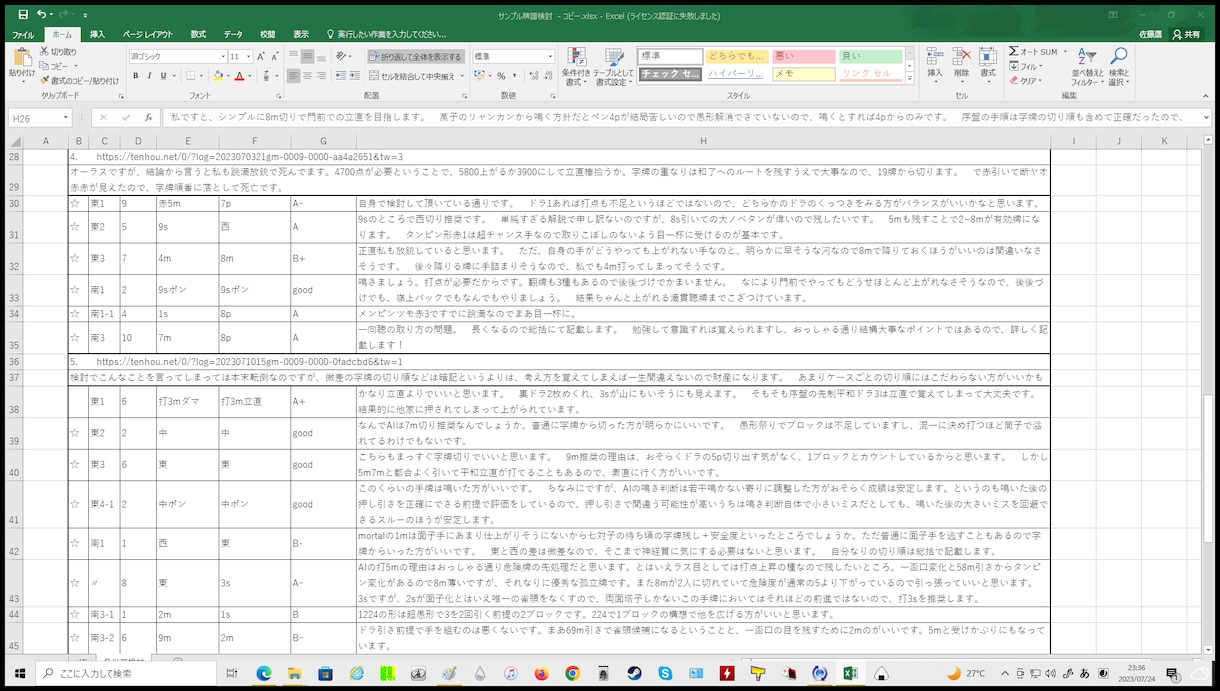Toggle italic formatting
The height and width of the screenshot is (691, 1220).
coord(150,76)
